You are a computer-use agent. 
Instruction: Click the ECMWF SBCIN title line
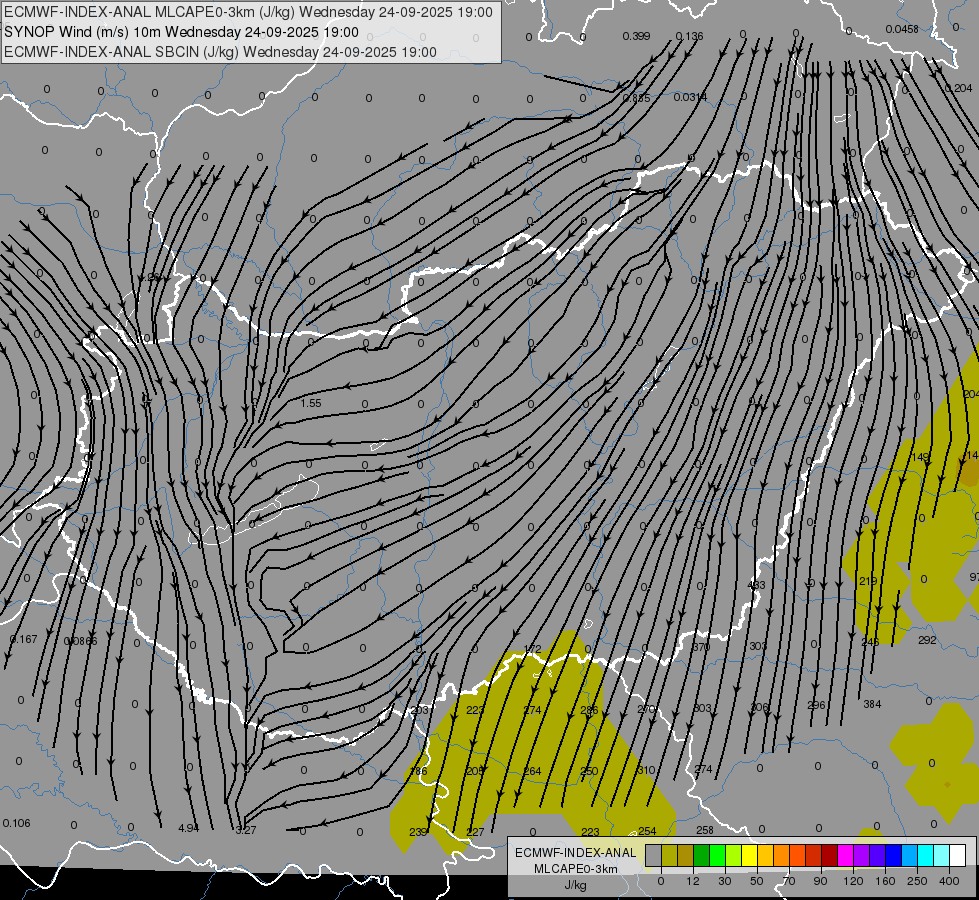(220, 52)
